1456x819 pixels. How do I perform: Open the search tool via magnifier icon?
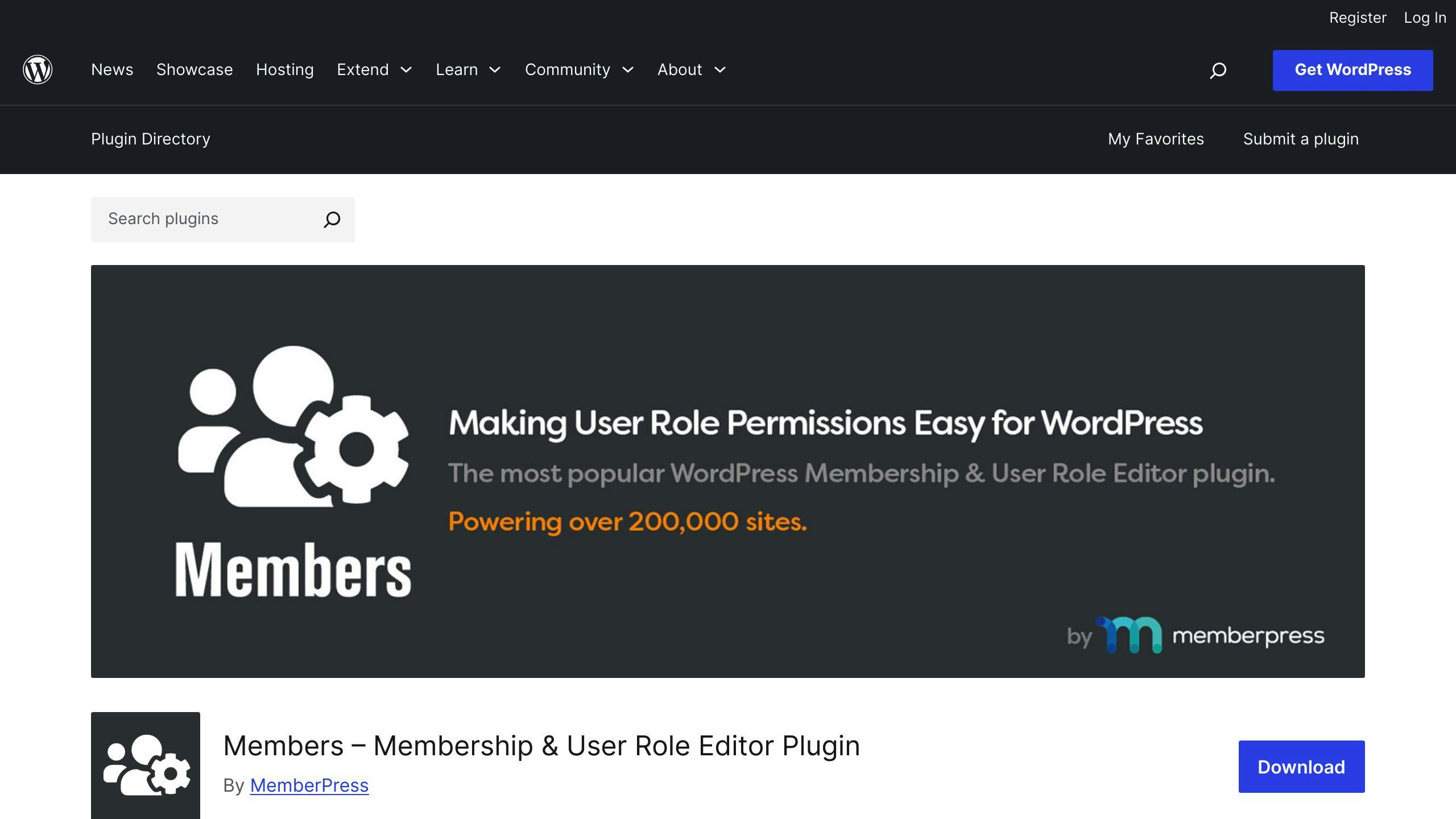[x=1218, y=70]
